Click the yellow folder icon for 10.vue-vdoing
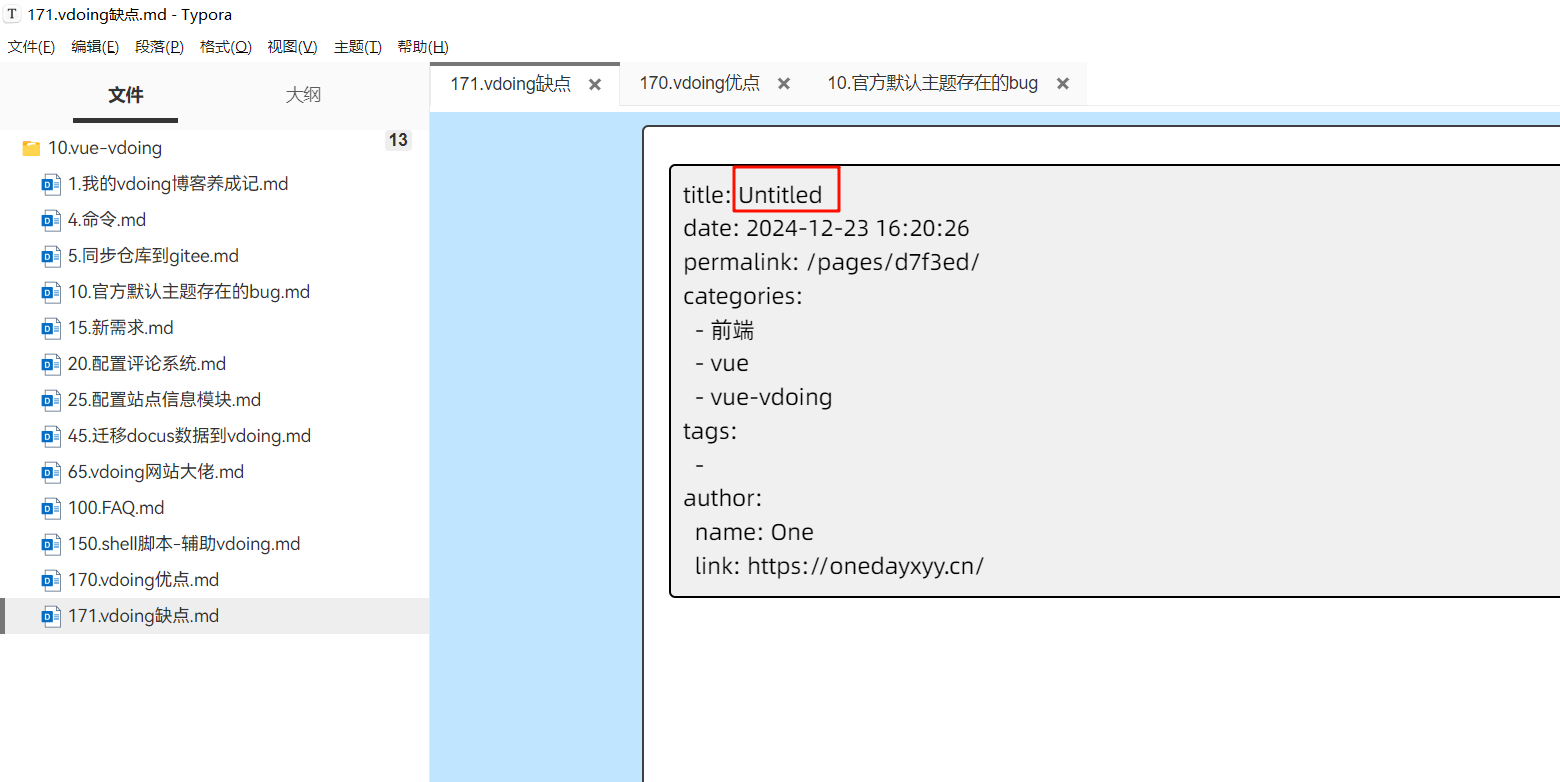The image size is (1560, 782). 31,148
